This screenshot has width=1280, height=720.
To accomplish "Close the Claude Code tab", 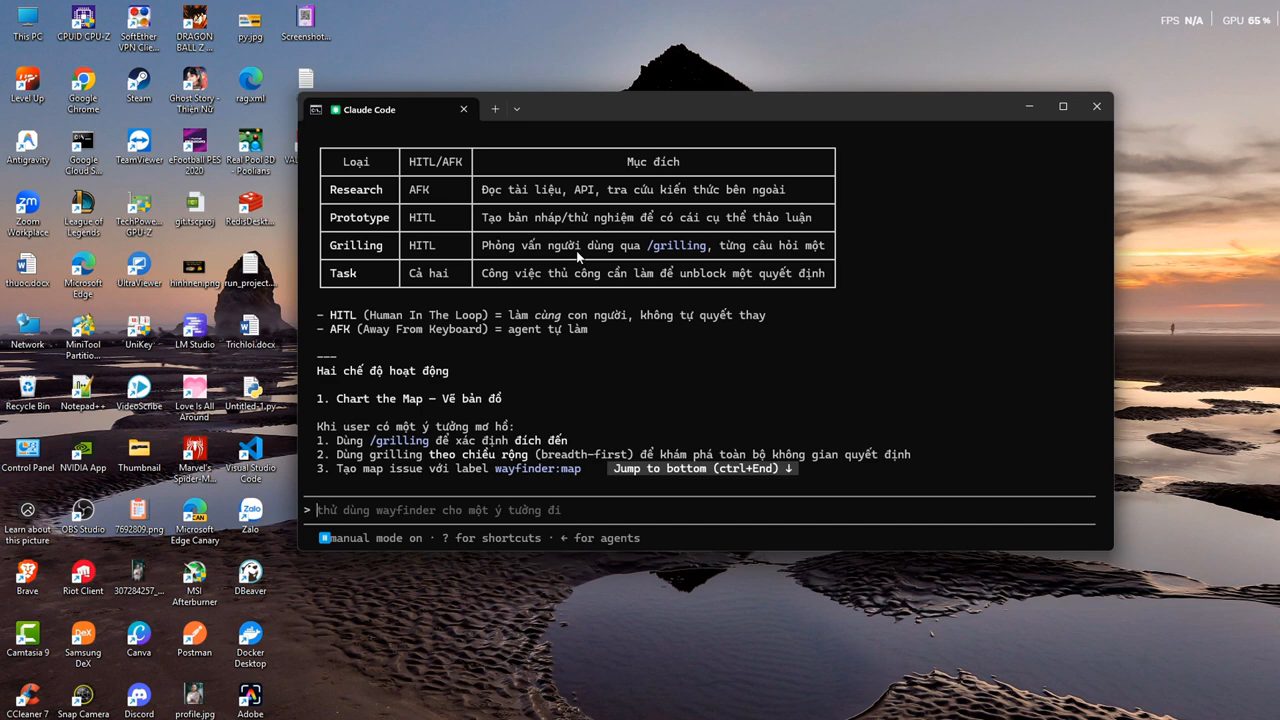I will [463, 109].
